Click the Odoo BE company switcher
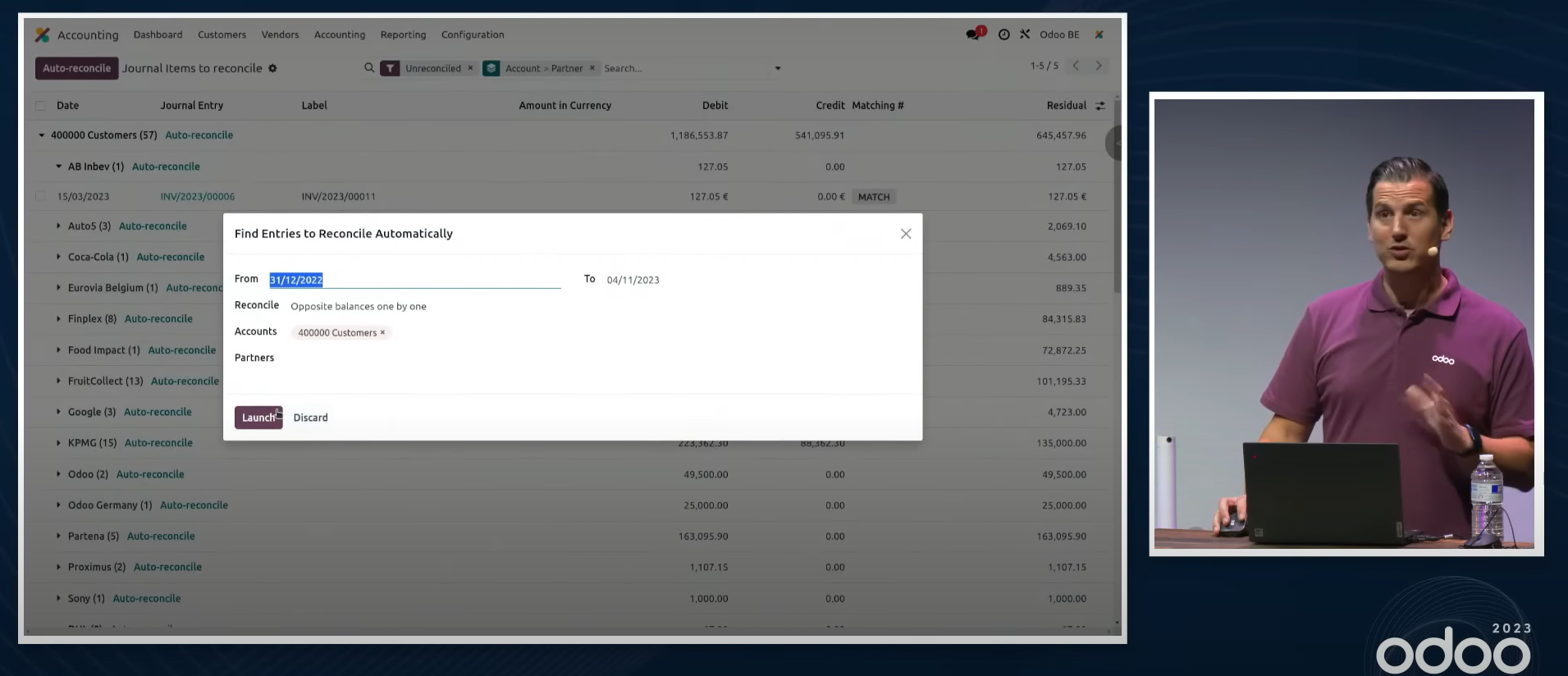1568x676 pixels. click(x=1059, y=34)
